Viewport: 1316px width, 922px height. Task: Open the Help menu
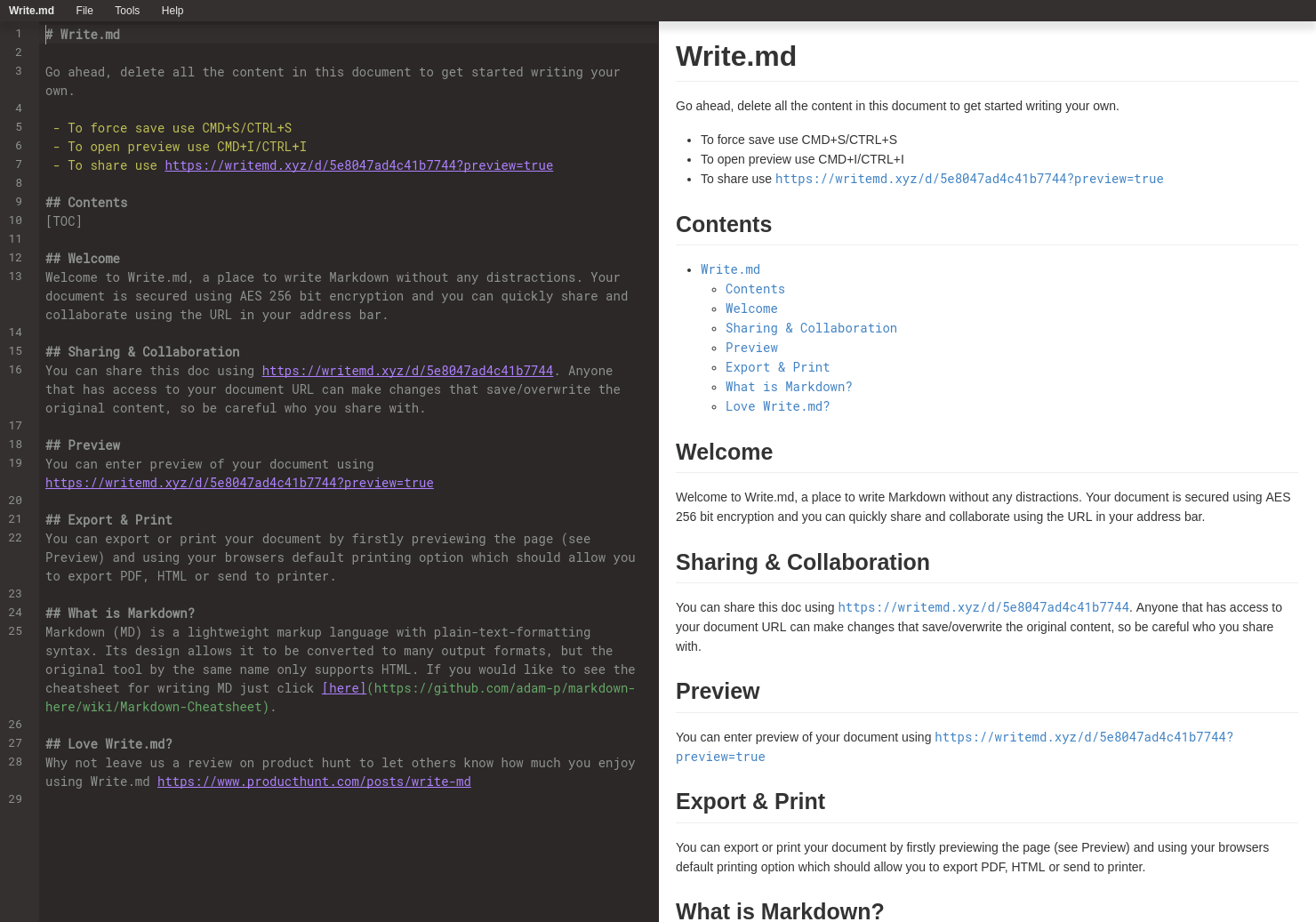173,11
